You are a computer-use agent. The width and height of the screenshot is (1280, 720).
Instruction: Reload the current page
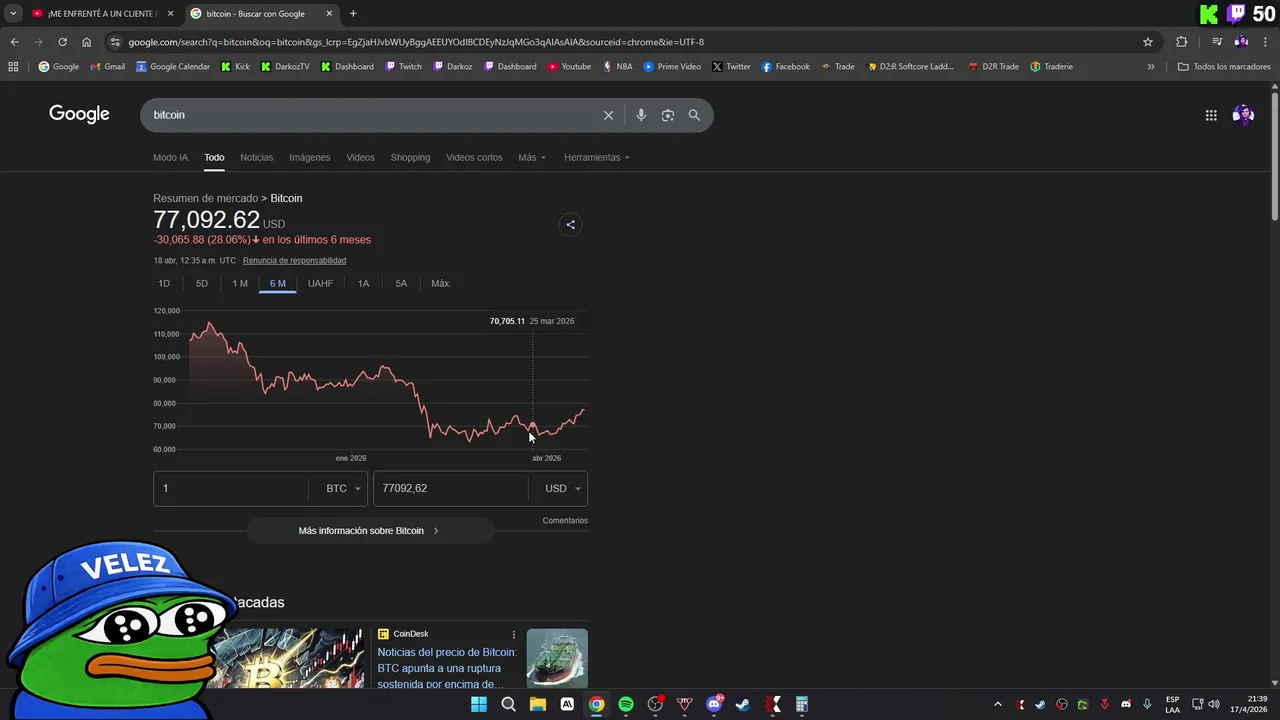point(62,42)
